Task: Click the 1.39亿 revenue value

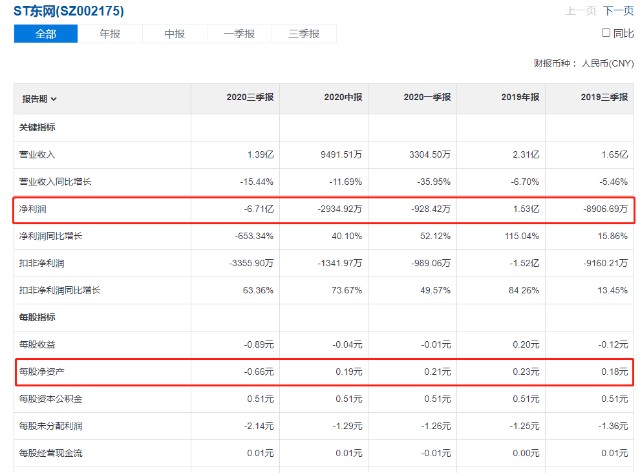Action: click(260, 155)
